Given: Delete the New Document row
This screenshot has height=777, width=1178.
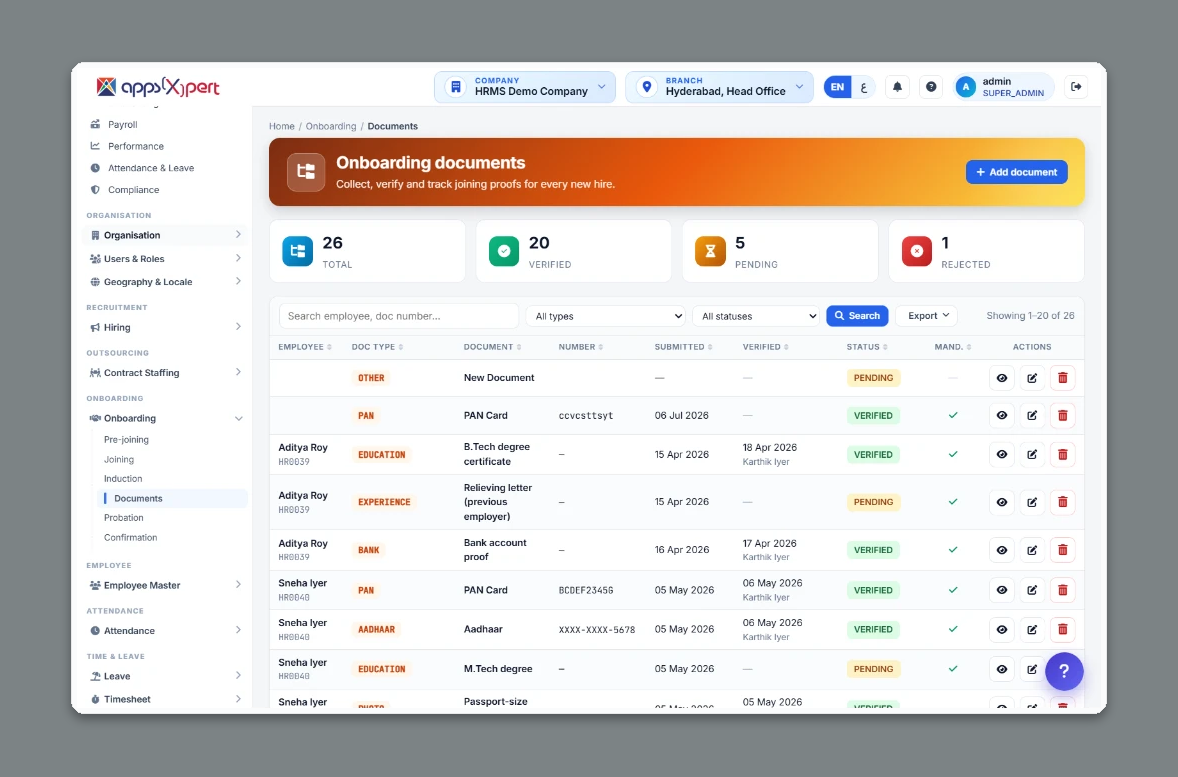Looking at the screenshot, I should click(1062, 378).
